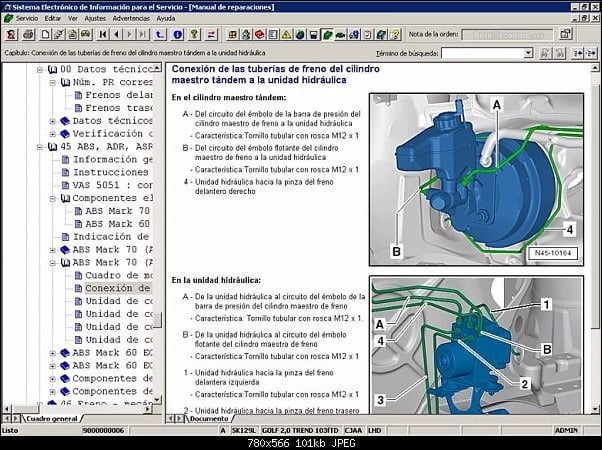Collapse the 'Núm. PR corres' tree node

(53, 83)
